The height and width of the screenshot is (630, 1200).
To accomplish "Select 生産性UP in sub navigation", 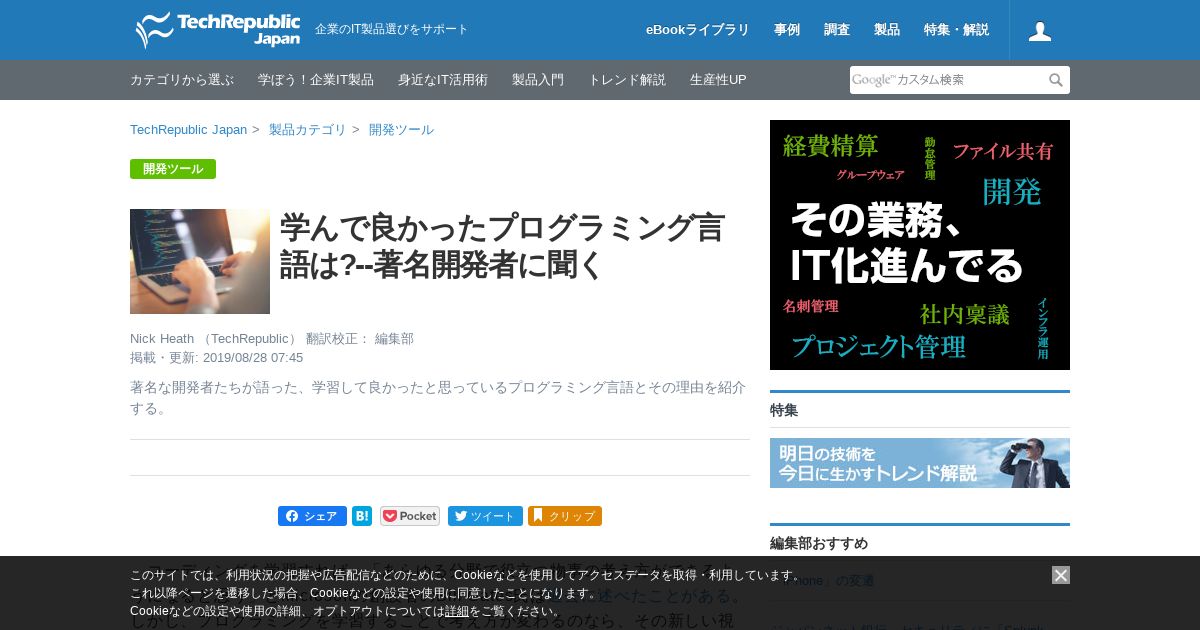I will 718,80.
